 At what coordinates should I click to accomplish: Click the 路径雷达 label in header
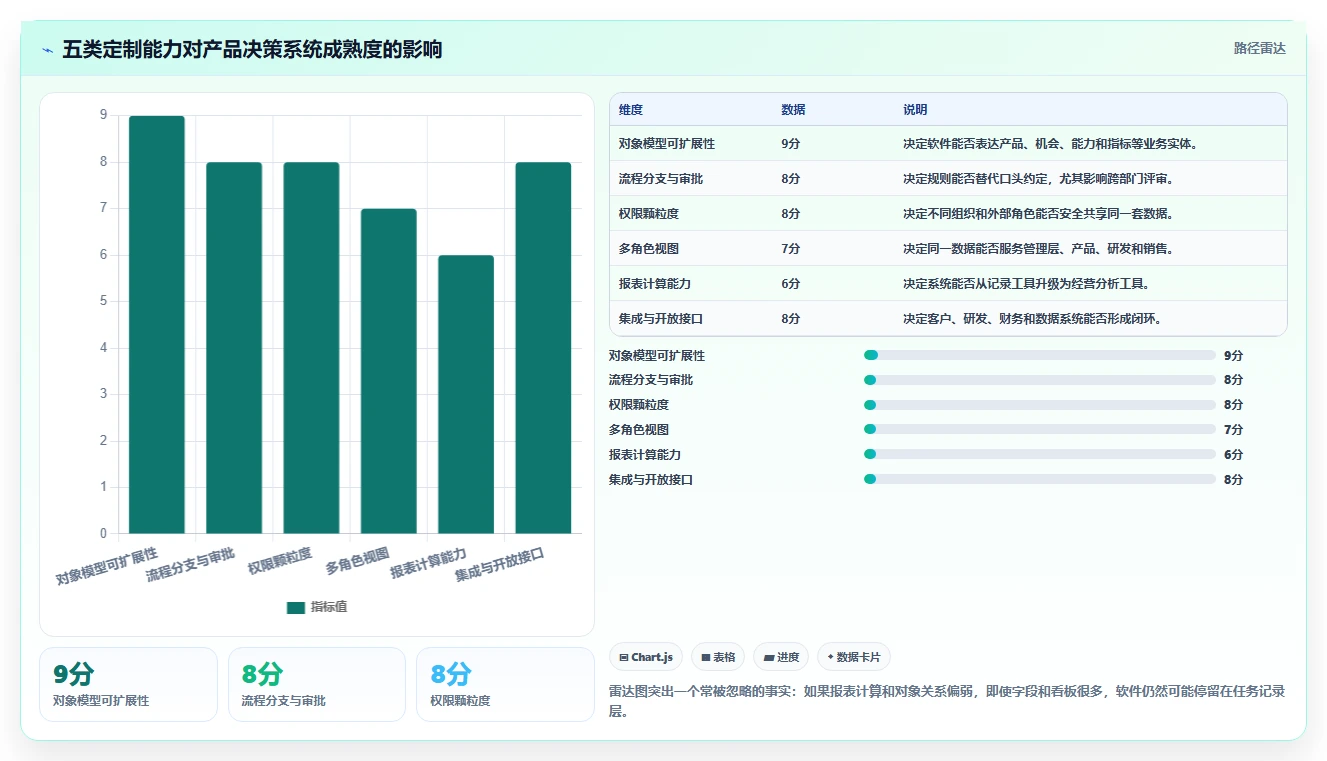[1259, 48]
